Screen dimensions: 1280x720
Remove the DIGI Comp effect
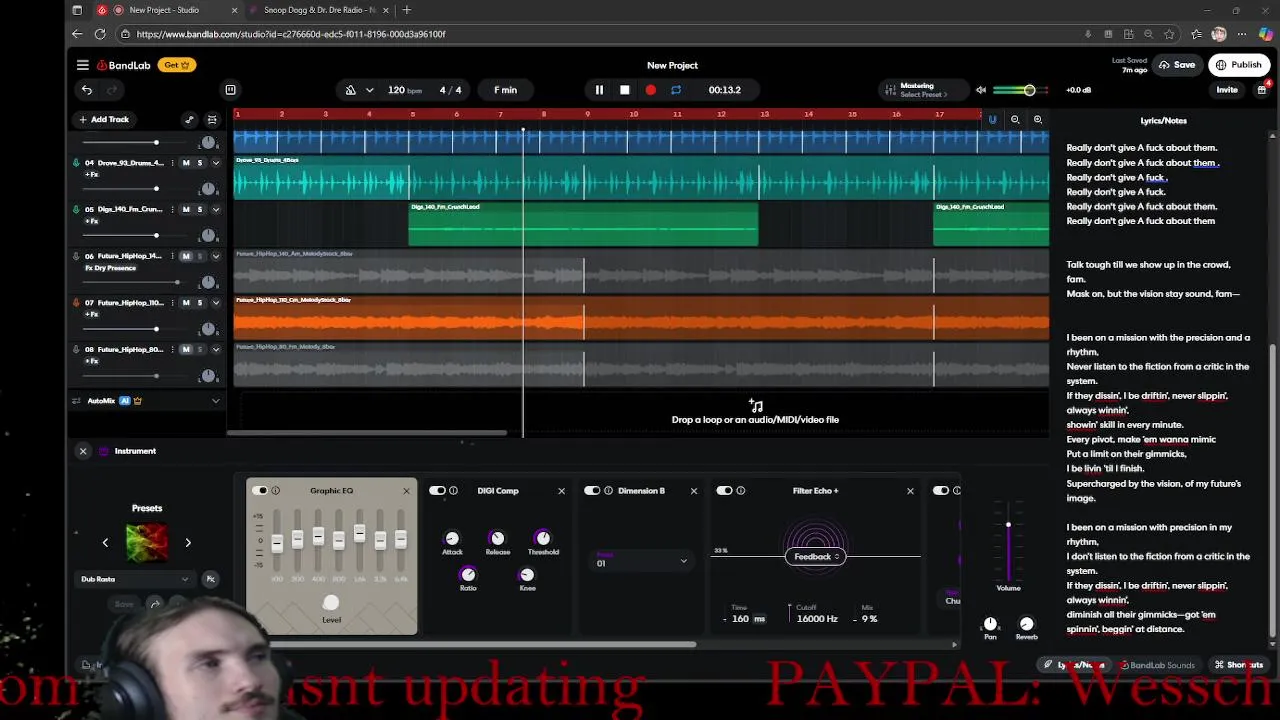coord(561,491)
